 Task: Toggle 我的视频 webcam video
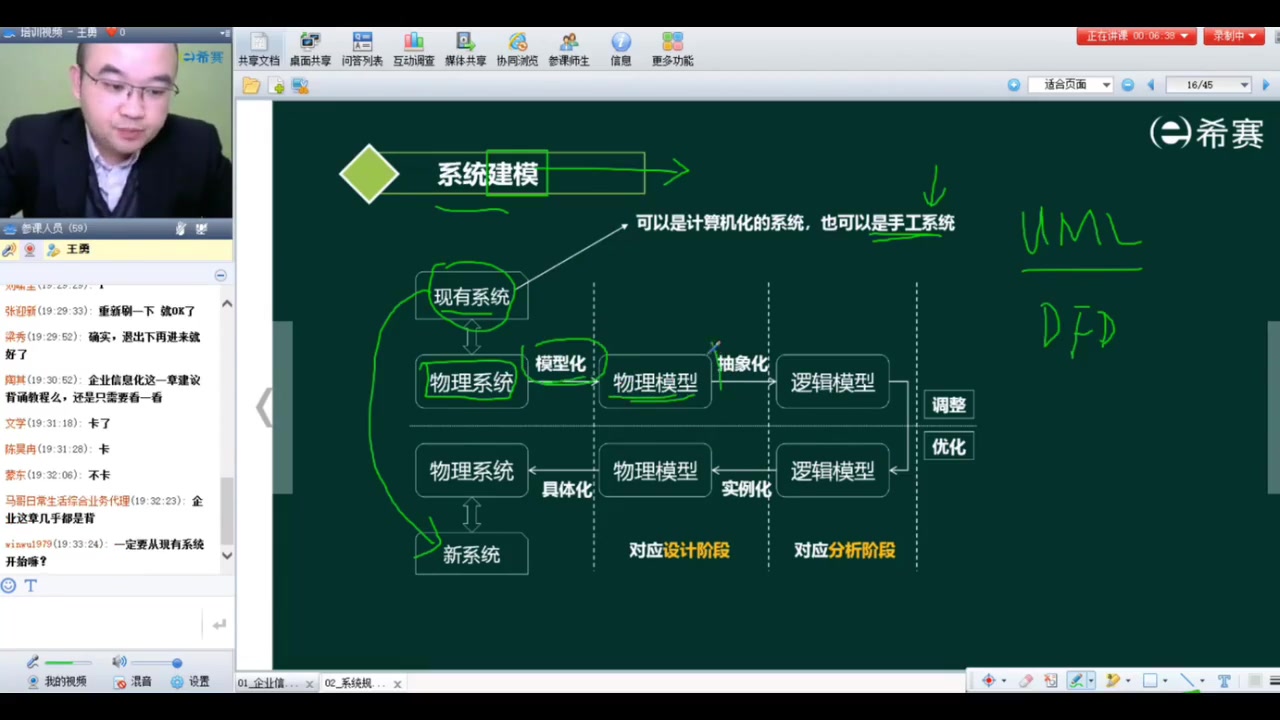click(57, 682)
